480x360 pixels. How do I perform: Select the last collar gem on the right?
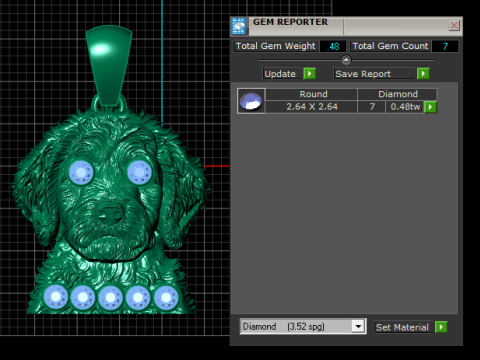pyautogui.click(x=166, y=297)
